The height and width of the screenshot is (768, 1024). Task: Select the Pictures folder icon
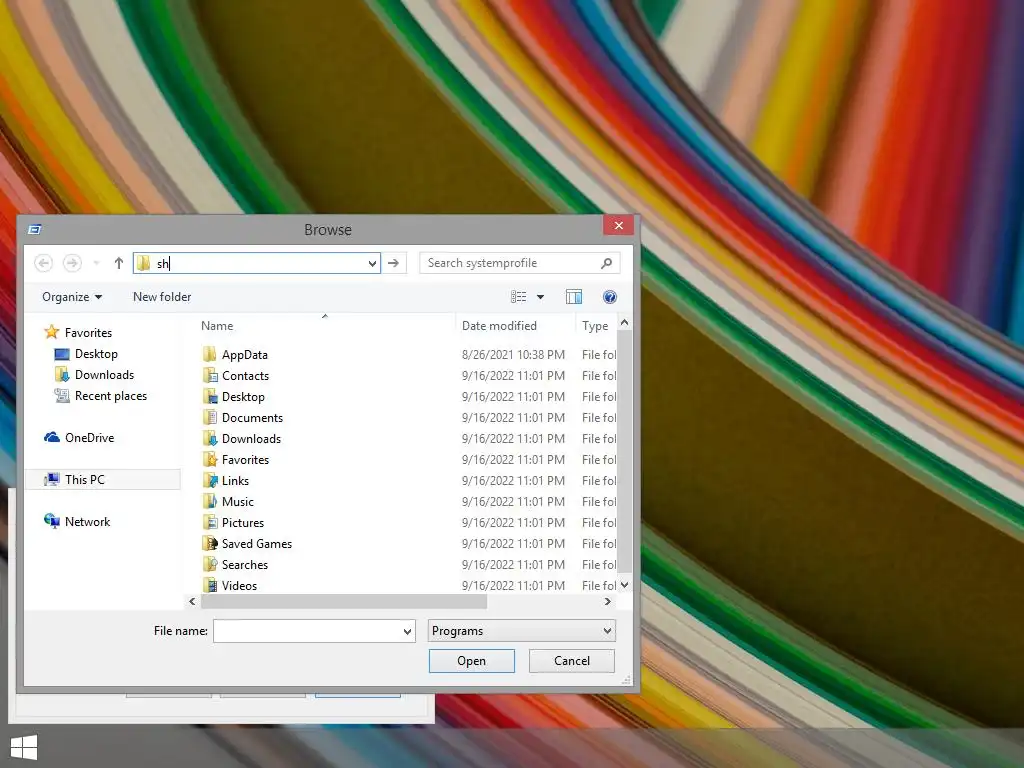tap(210, 522)
